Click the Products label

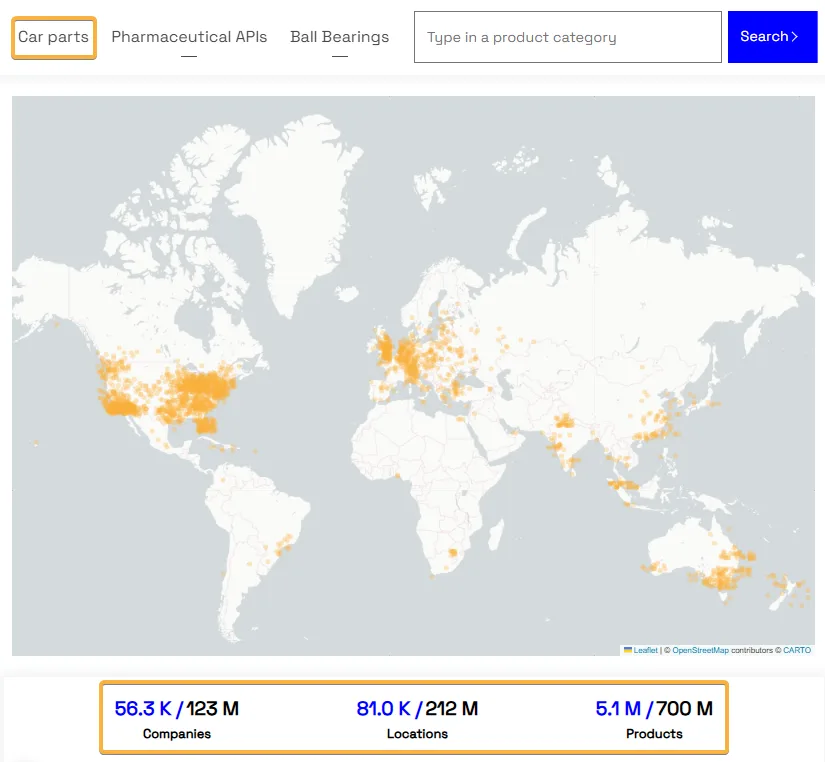654,734
